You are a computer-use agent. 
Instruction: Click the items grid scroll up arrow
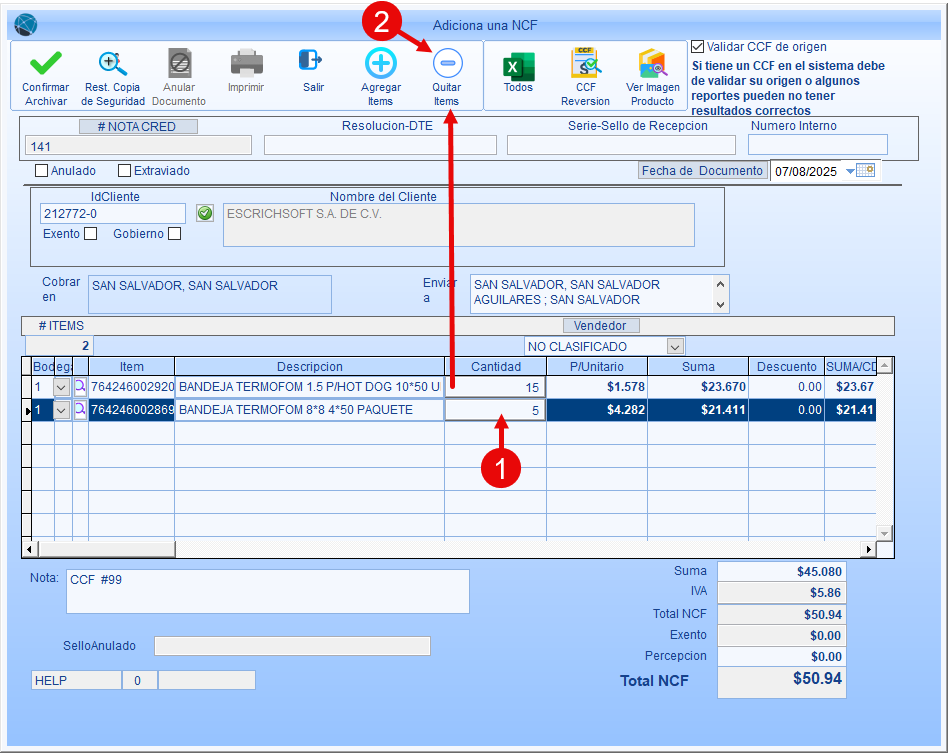885,365
